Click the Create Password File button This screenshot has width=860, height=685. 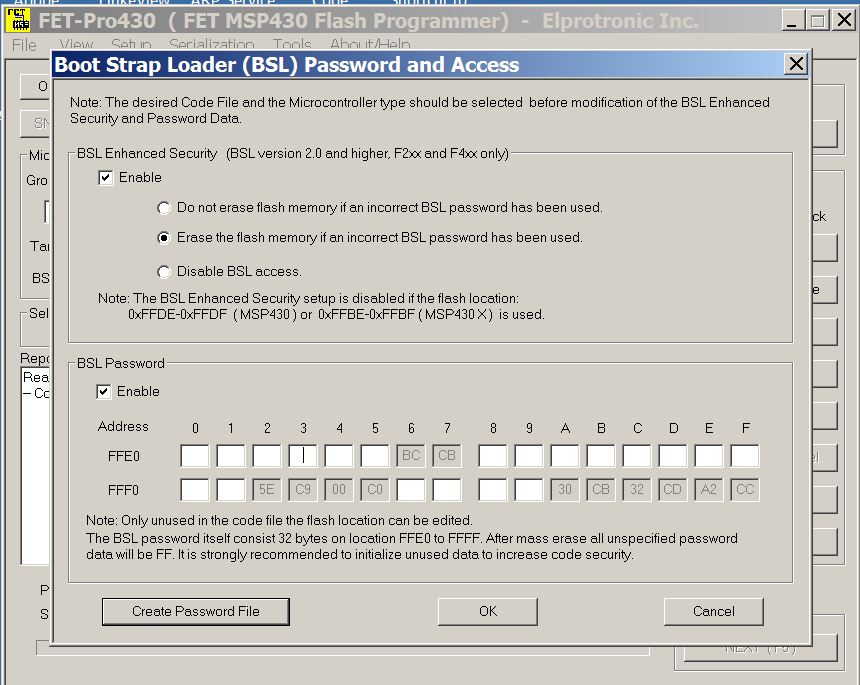coord(196,612)
